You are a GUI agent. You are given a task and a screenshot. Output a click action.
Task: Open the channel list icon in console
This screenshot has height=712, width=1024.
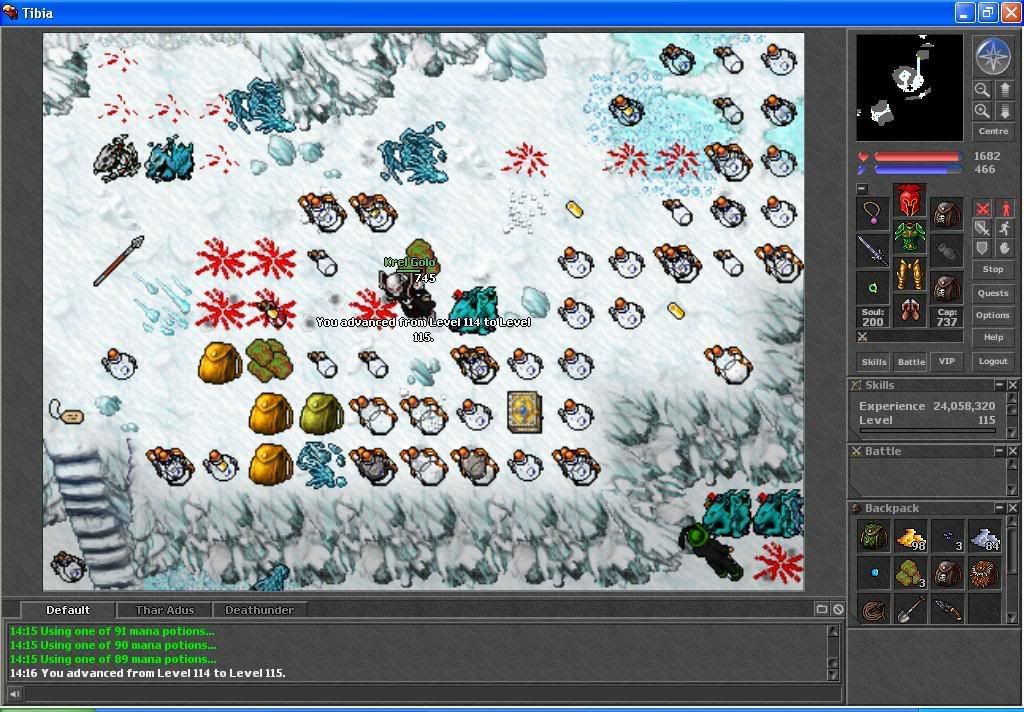click(822, 609)
